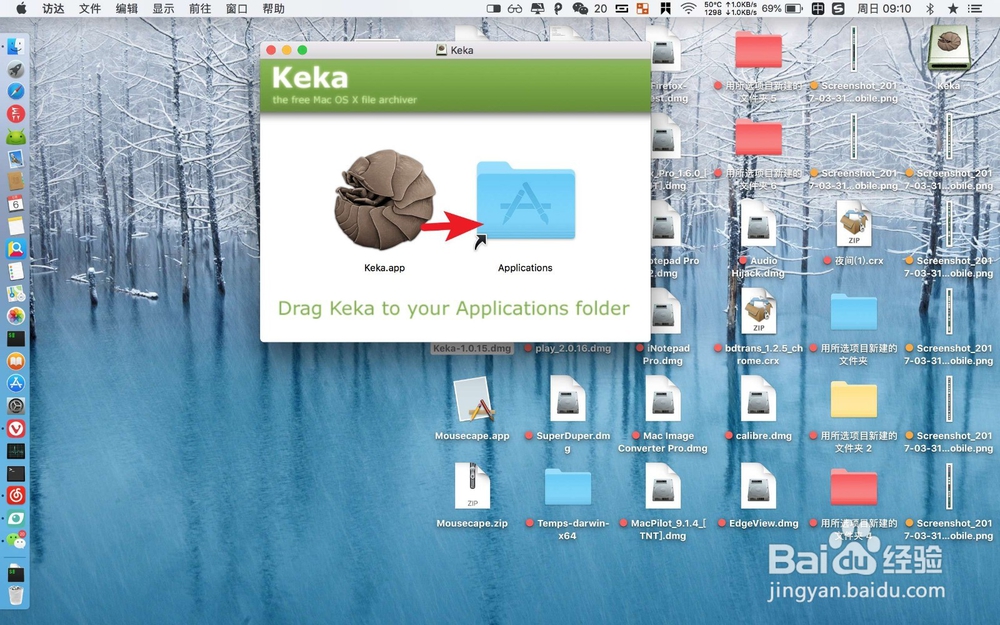Open Notification Center list icon

[974, 8]
